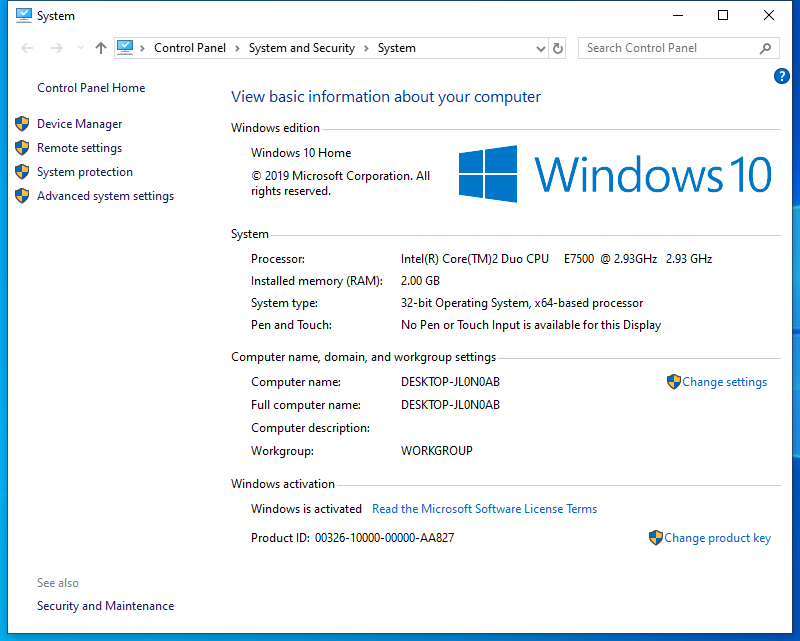Screen dimensions: 800x641
Task: Expand chevron before Control Panel breadcrumb
Action: click(x=142, y=48)
